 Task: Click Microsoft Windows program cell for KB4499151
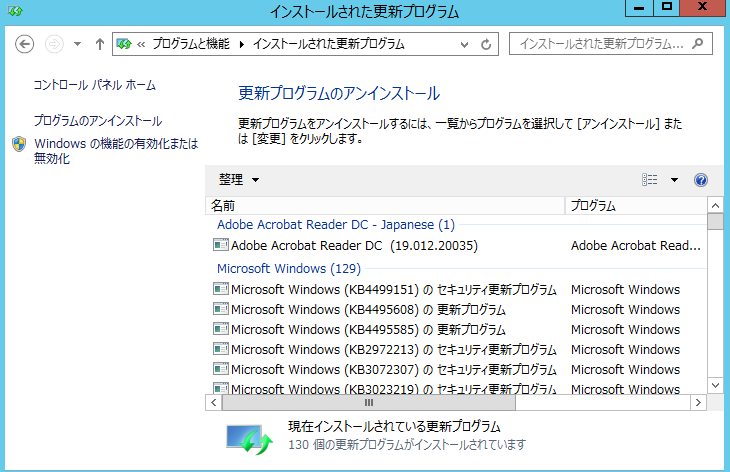pyautogui.click(x=625, y=290)
